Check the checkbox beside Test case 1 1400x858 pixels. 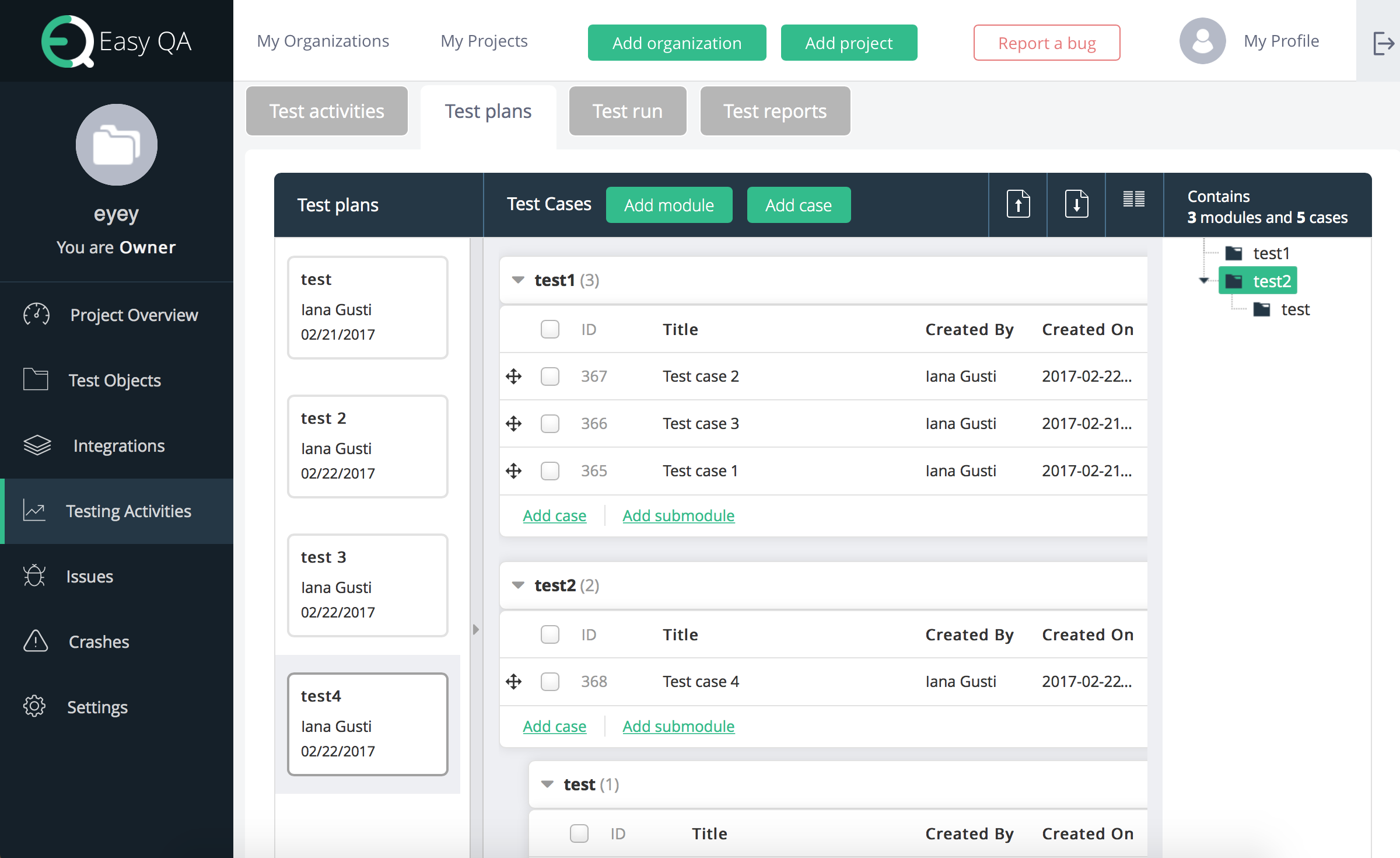tap(549, 470)
